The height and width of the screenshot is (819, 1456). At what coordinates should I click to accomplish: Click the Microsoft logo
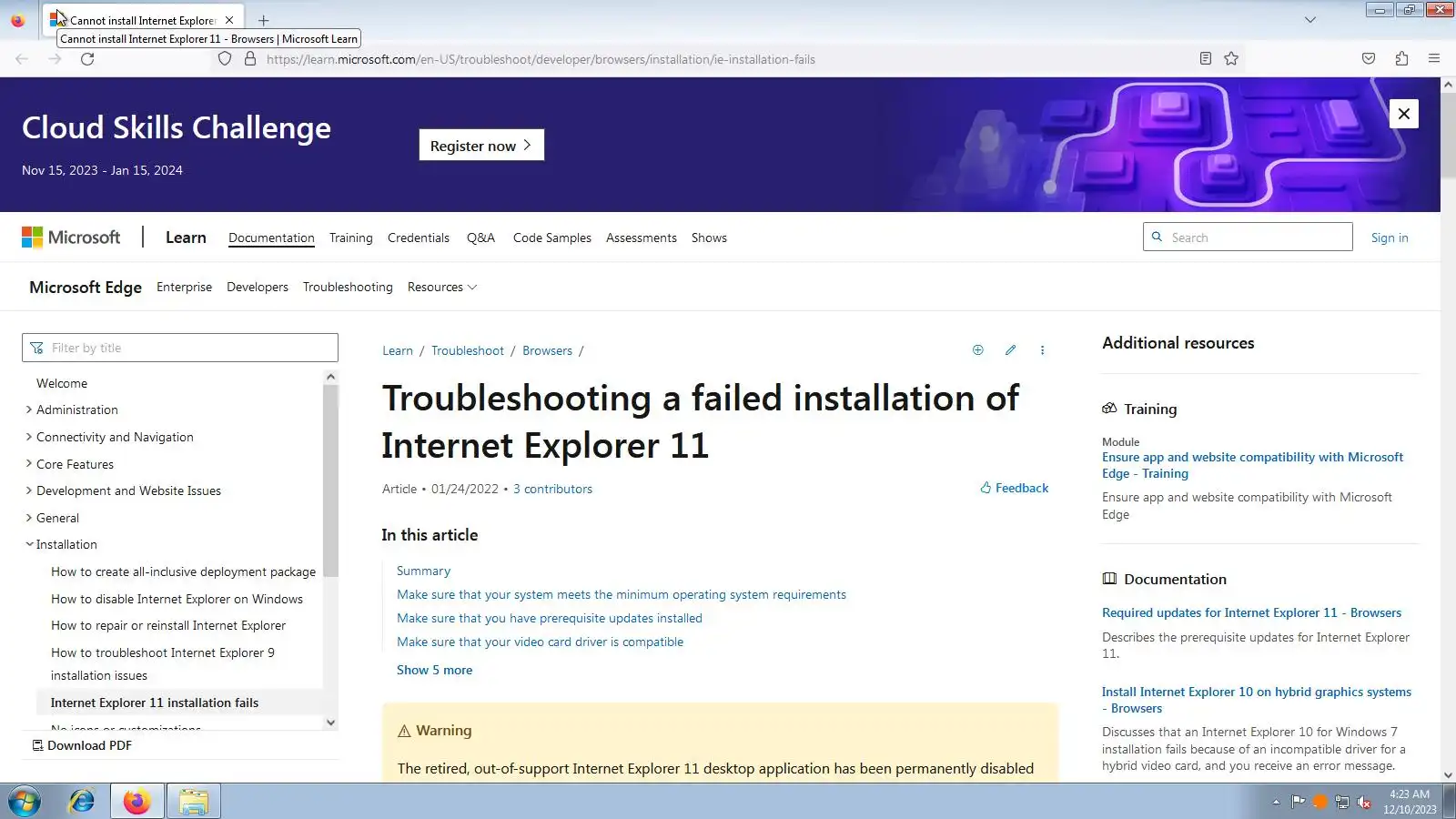[x=71, y=238]
